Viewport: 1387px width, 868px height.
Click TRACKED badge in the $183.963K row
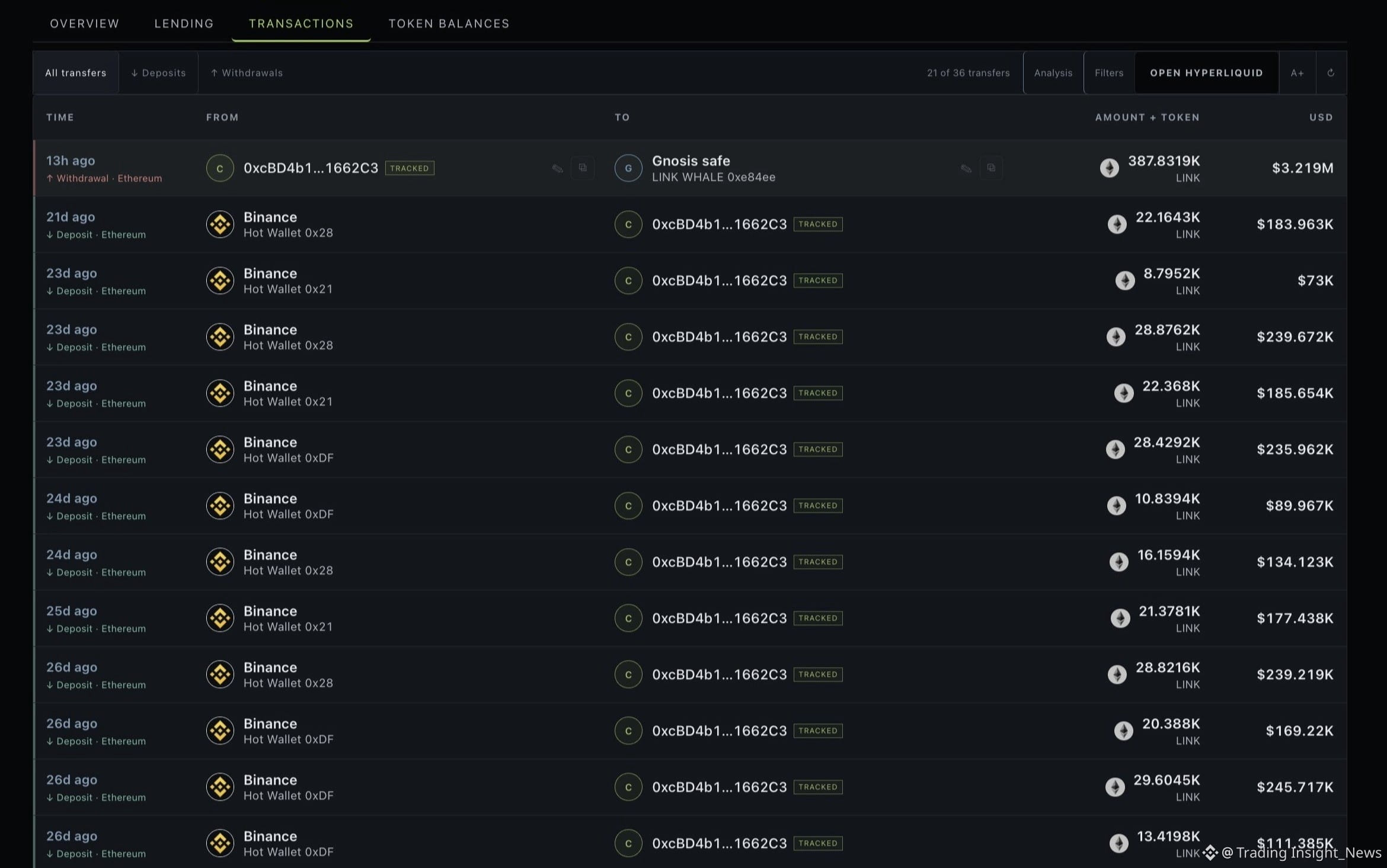pyautogui.click(x=818, y=224)
